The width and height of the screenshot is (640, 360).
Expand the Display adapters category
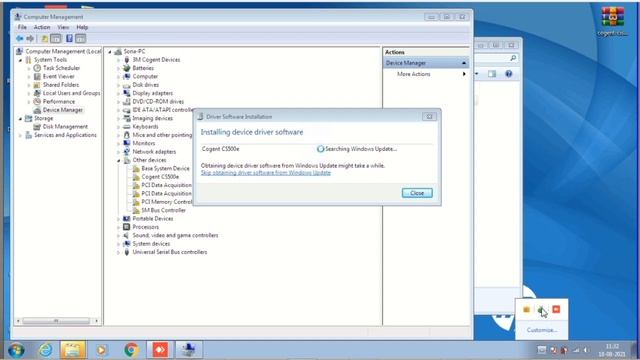click(118, 93)
